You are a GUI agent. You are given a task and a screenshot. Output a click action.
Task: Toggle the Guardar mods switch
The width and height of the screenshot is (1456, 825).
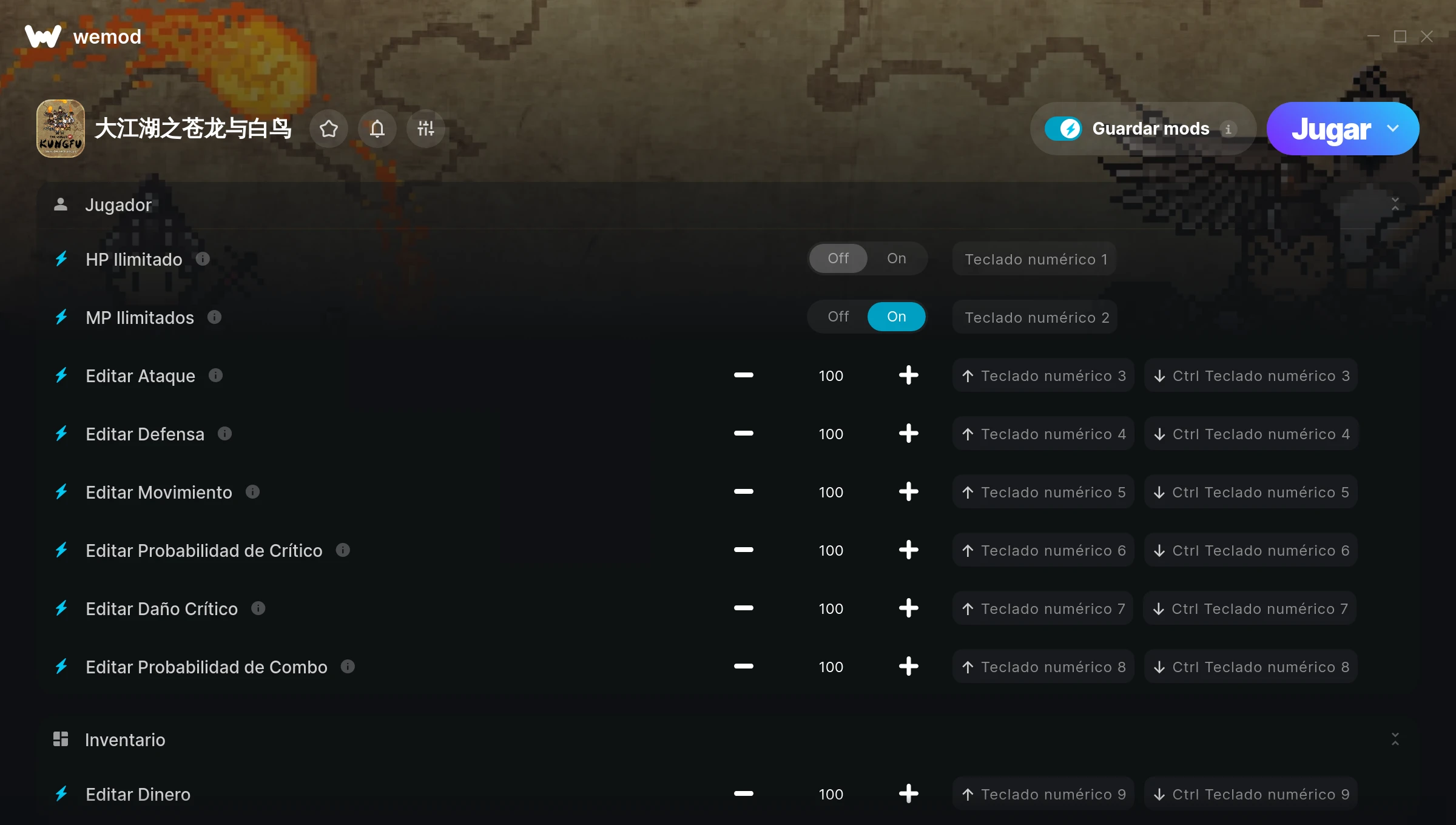click(1063, 129)
